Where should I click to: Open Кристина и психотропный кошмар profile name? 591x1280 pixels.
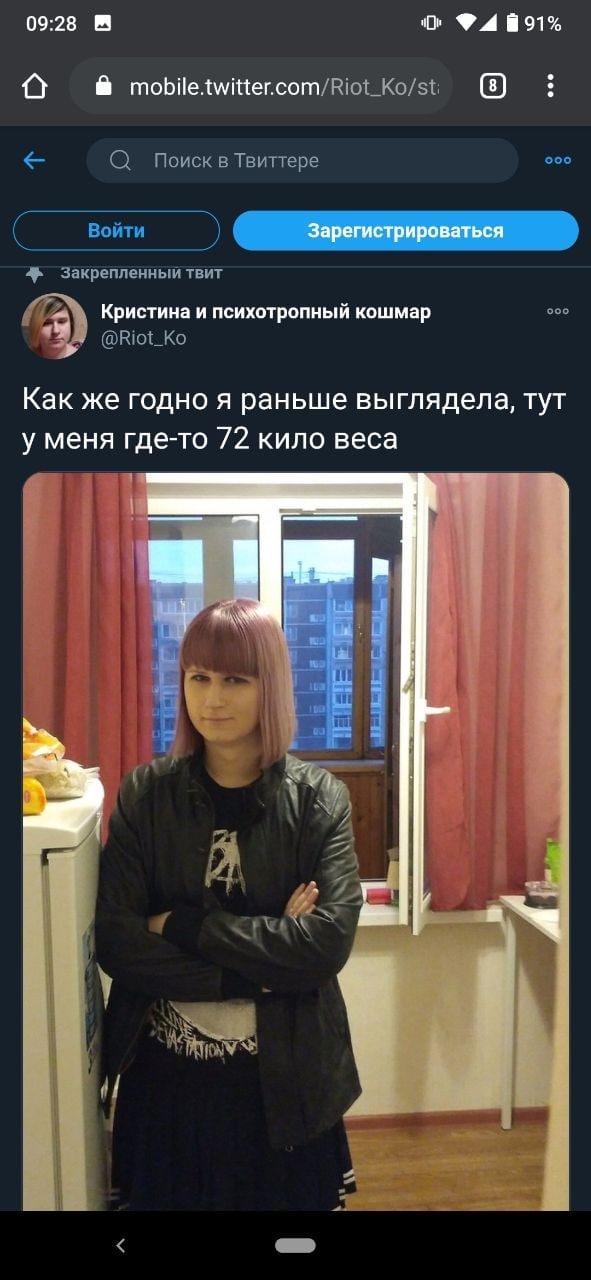click(266, 312)
